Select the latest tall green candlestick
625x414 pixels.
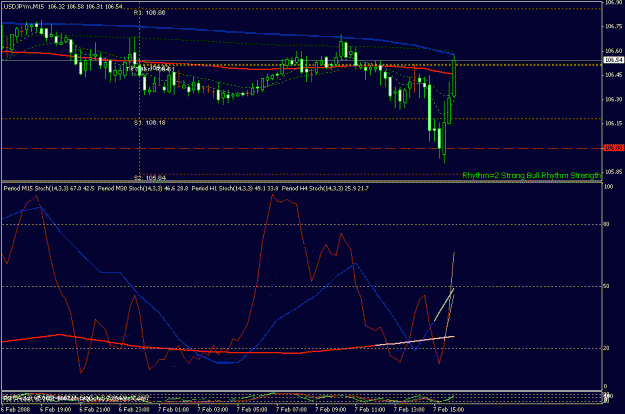tap(454, 78)
